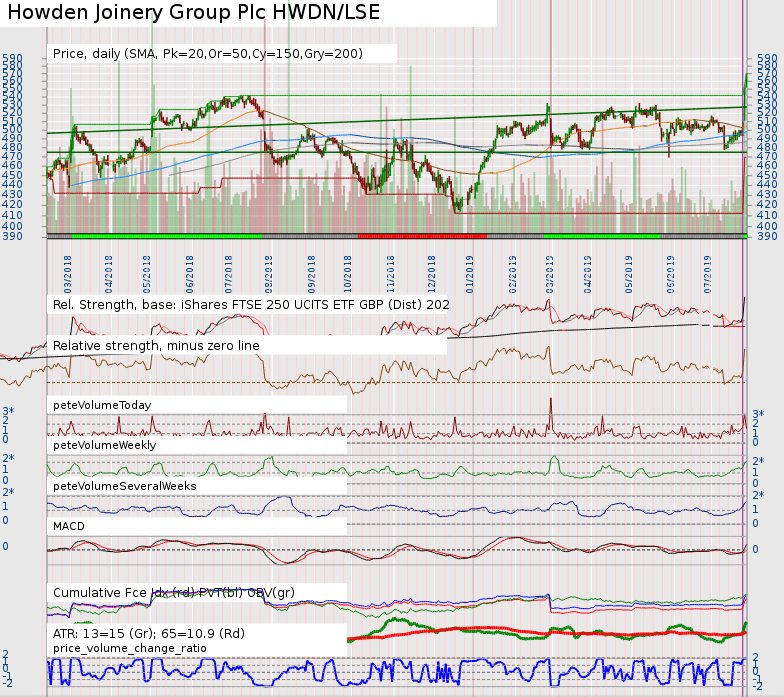This screenshot has width=784, height=697.
Task: Select the 05/2019 date axis label
Action: (628, 274)
